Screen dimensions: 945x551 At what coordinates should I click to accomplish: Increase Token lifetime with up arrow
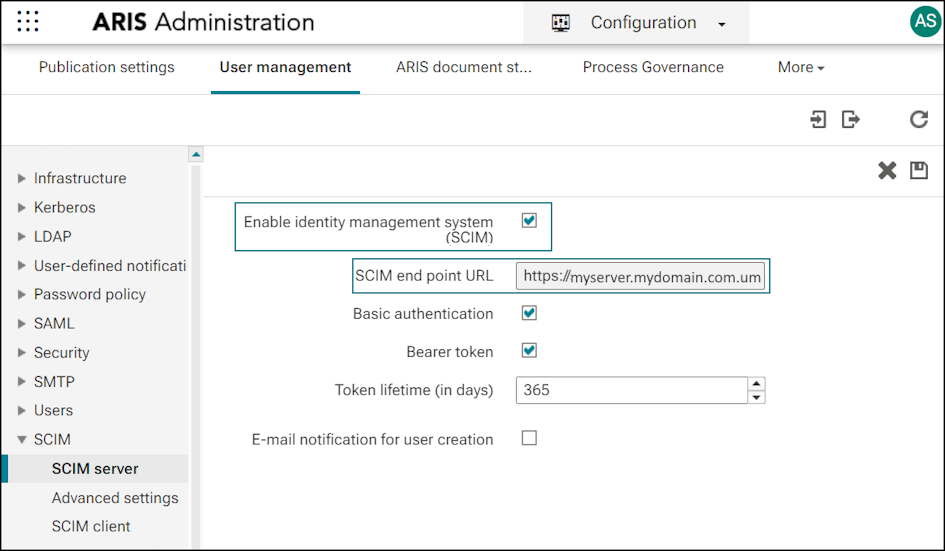(756, 383)
